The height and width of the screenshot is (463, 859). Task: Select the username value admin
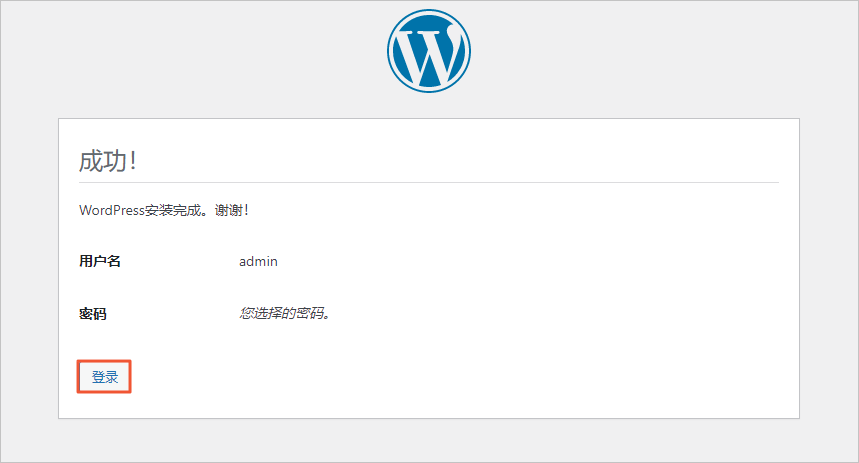pos(258,262)
